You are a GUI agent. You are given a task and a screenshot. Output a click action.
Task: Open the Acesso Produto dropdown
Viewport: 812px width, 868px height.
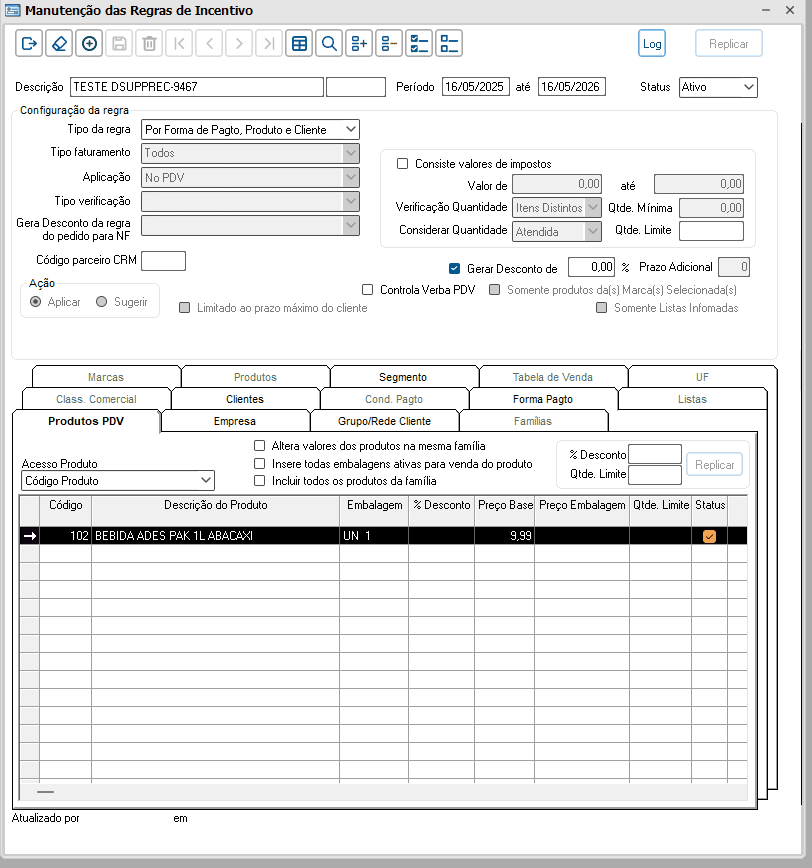click(118, 480)
